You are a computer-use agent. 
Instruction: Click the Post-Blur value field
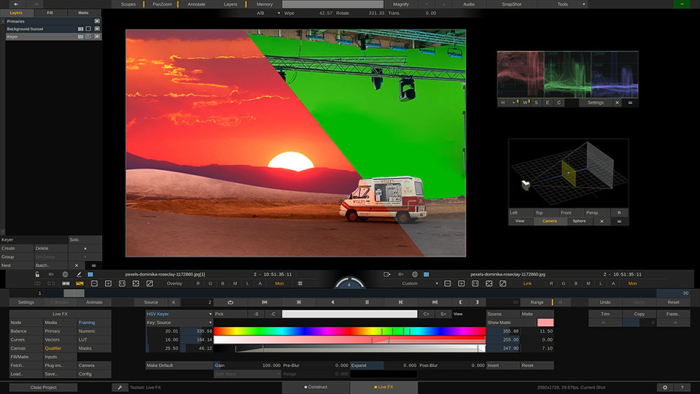point(451,365)
